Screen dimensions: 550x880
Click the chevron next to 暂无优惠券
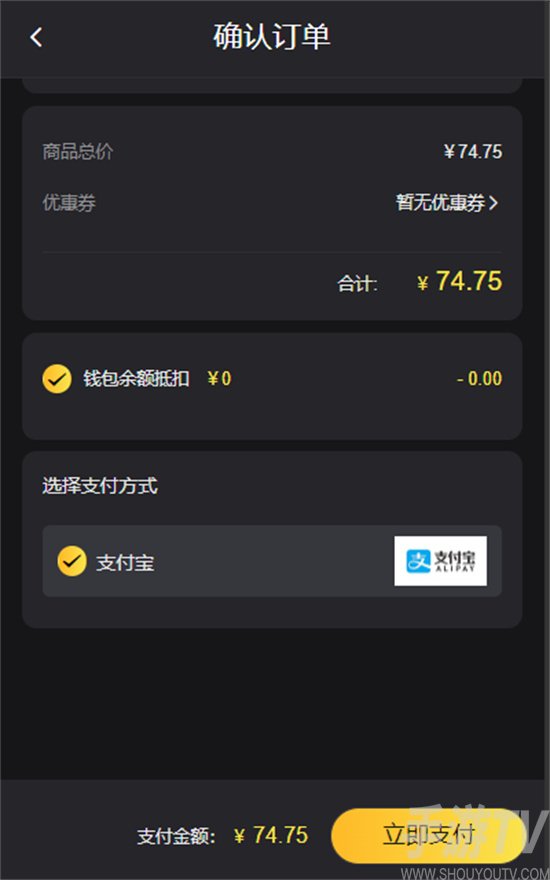[x=493, y=203]
